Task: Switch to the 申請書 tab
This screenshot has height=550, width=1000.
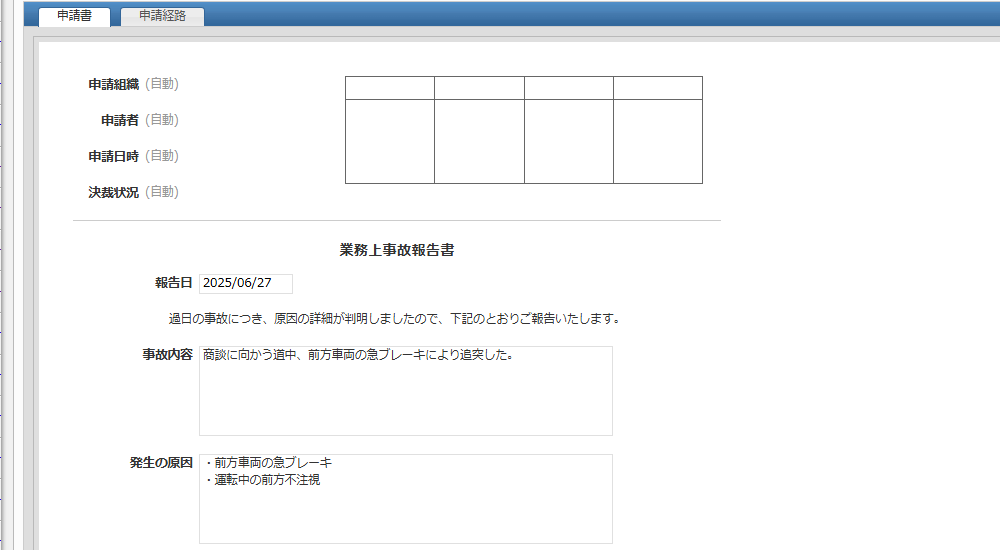Action: (74, 16)
